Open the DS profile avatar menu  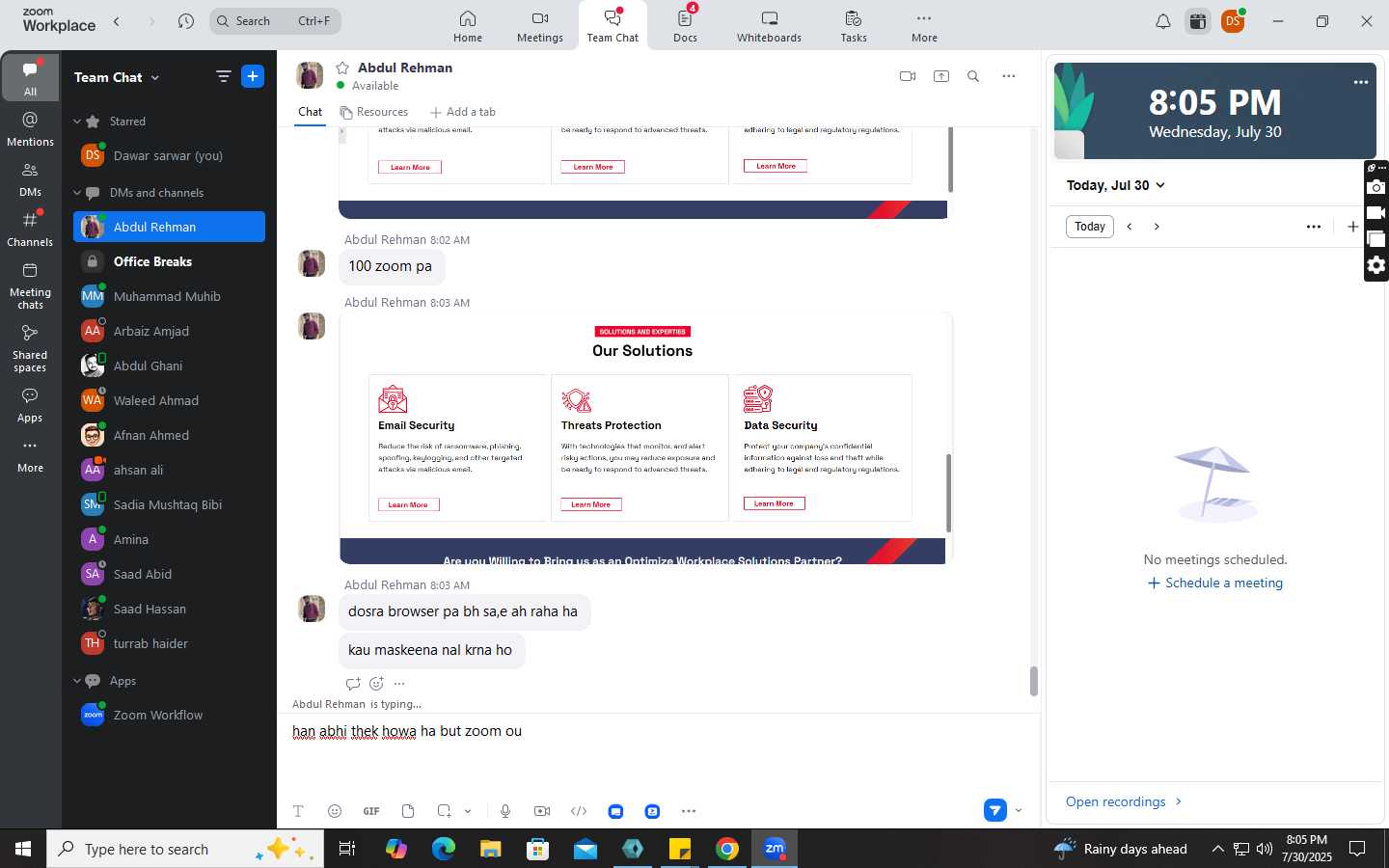coord(1233,21)
